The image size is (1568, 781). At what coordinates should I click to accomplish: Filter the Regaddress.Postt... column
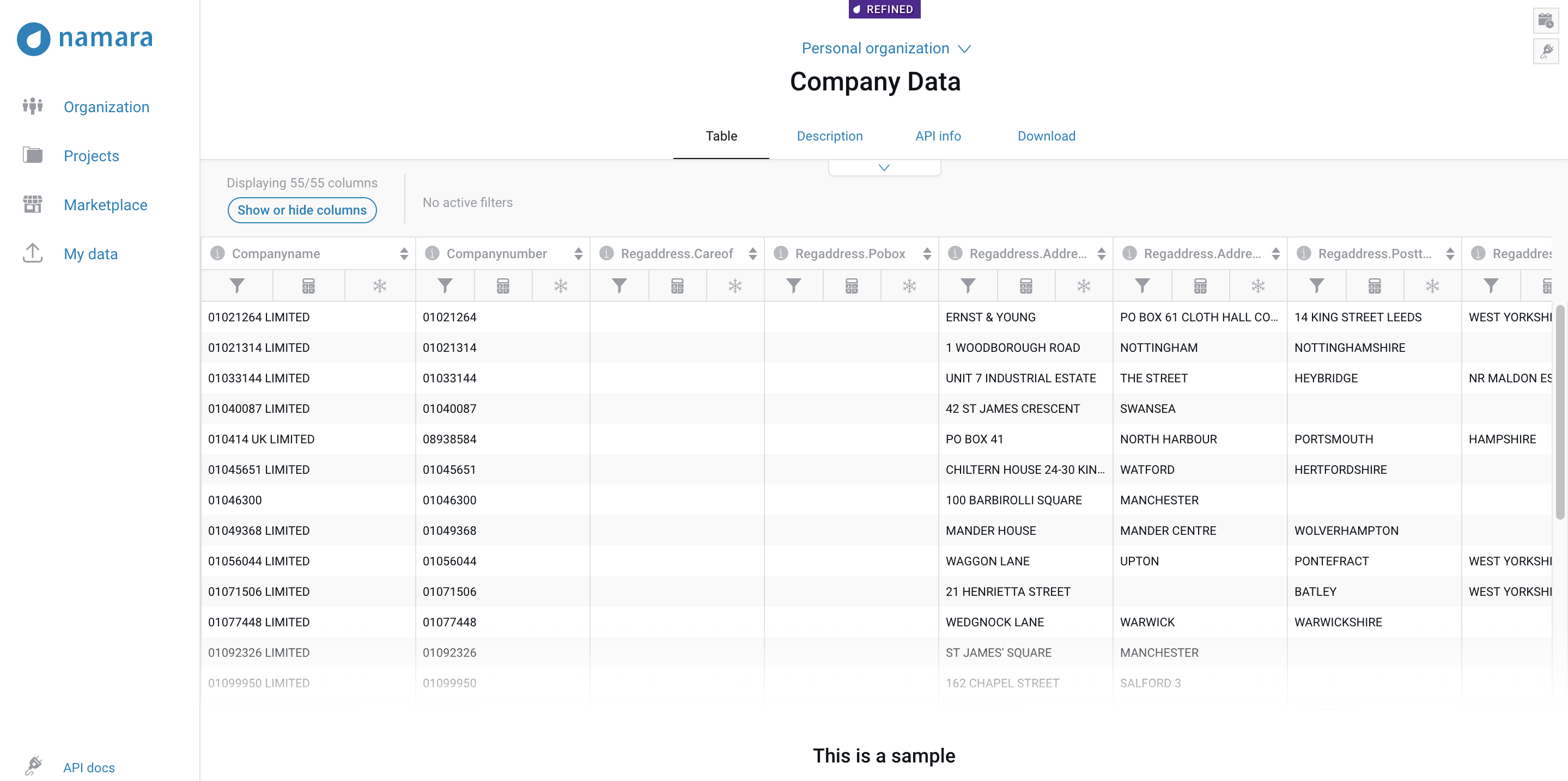click(x=1317, y=286)
